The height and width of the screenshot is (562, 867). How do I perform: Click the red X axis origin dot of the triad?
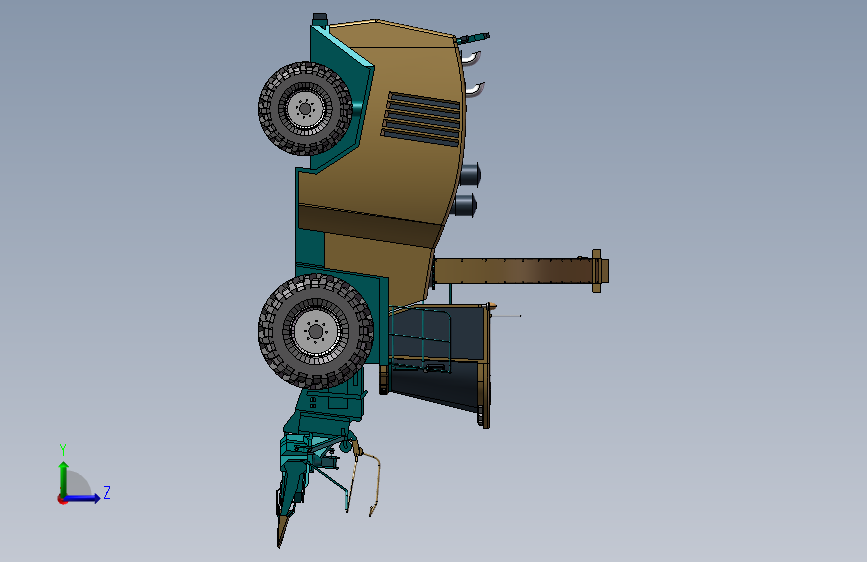tap(62, 499)
